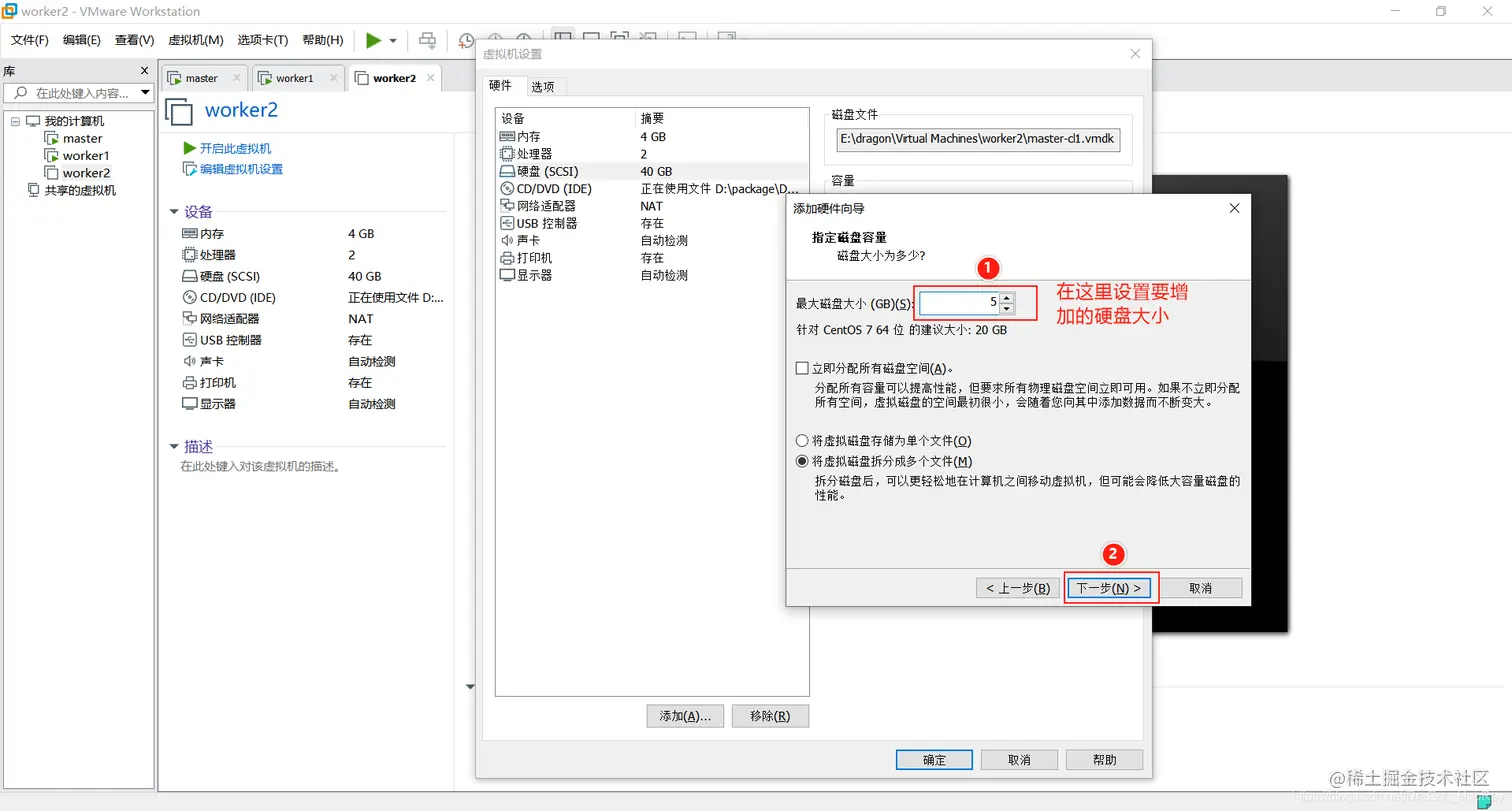Select 内存 row in settings hardware list
The height and width of the screenshot is (811, 1512).
pyautogui.click(x=651, y=137)
